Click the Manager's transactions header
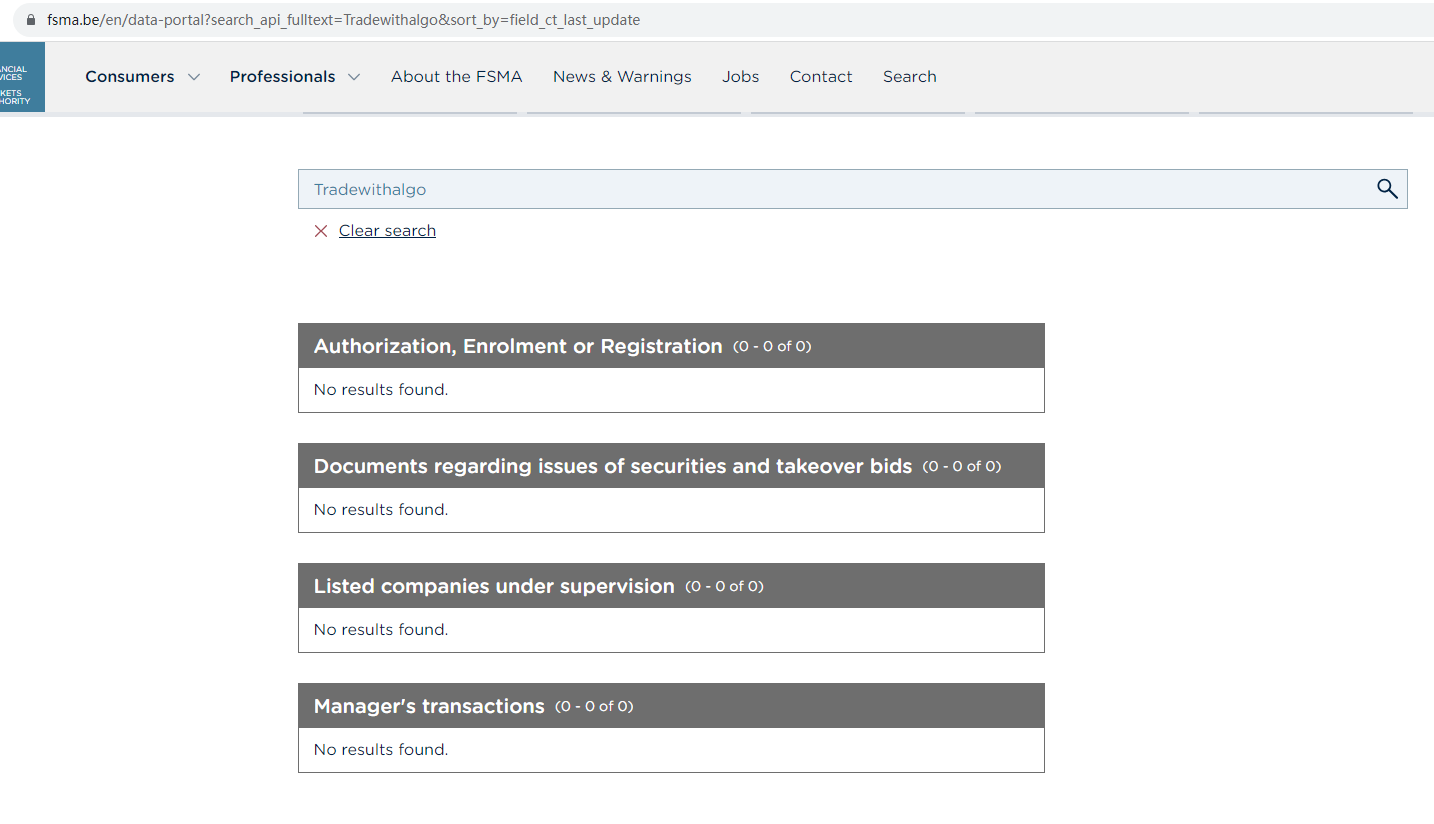 [x=429, y=706]
